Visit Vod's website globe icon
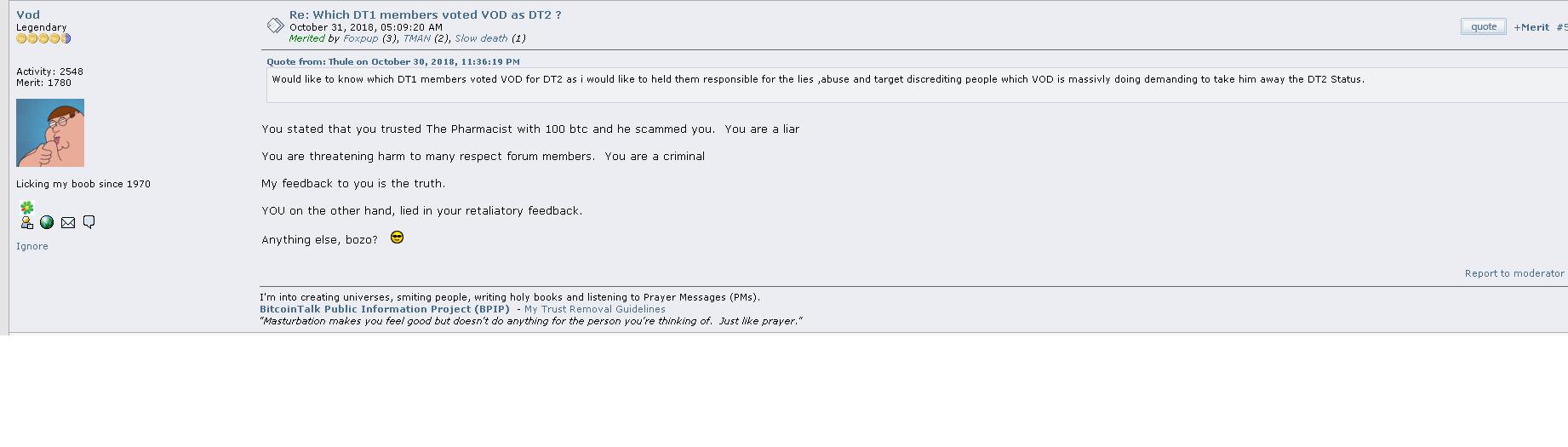 [x=47, y=222]
